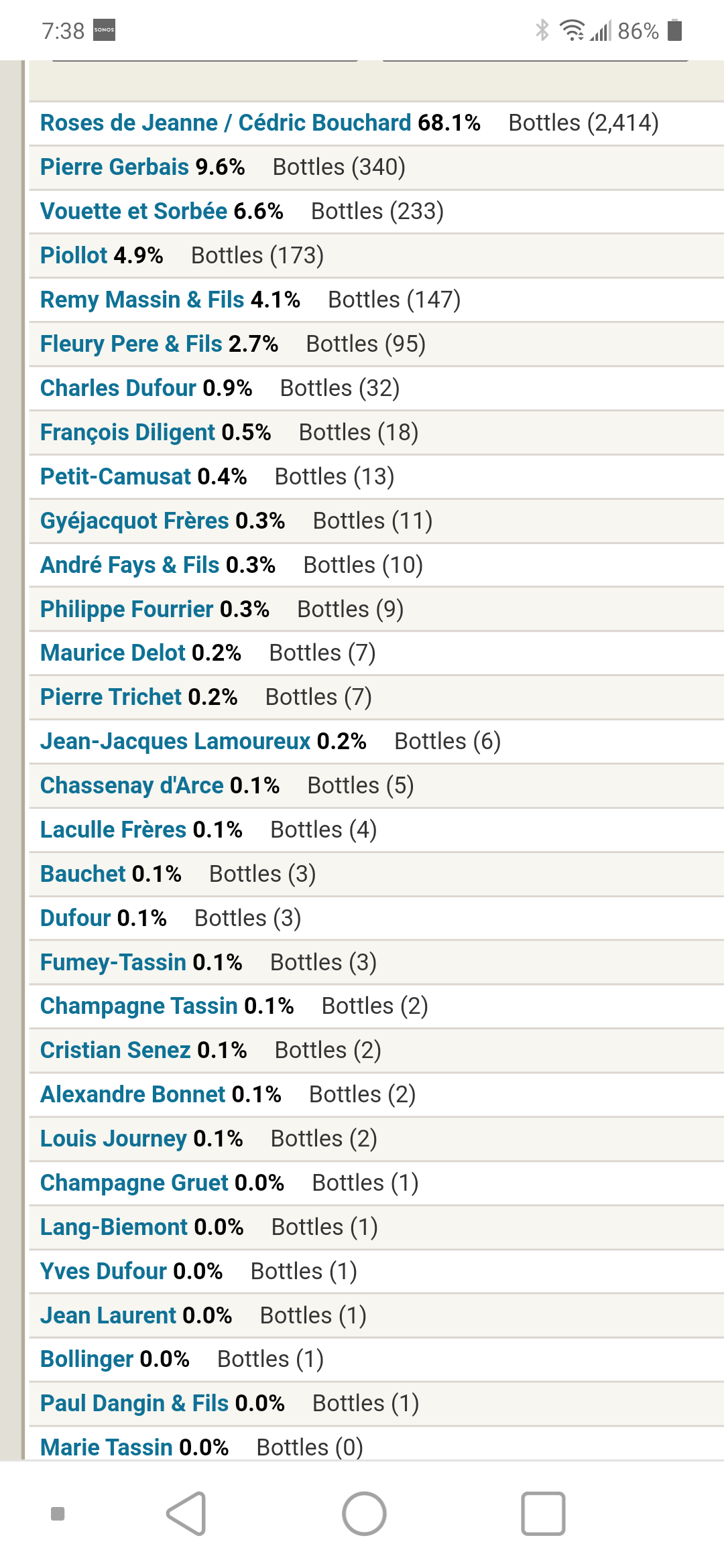This screenshot has height=1568, width=724.
Task: Tap the small dot icon in navigation bar
Action: pos(58,1513)
